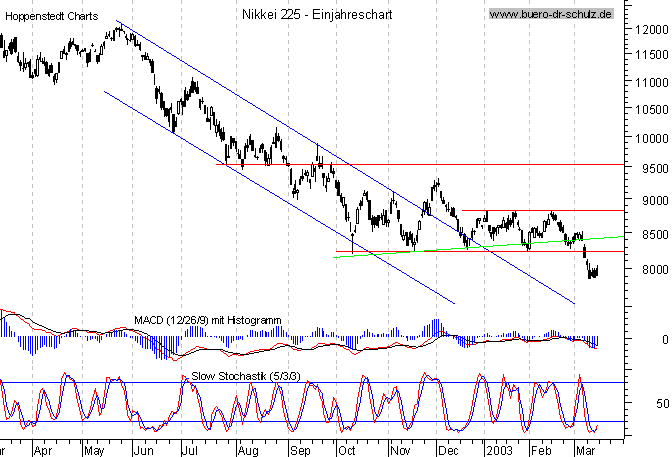Click the 11000 price axis label
The height and width of the screenshot is (457, 672).
(652, 82)
